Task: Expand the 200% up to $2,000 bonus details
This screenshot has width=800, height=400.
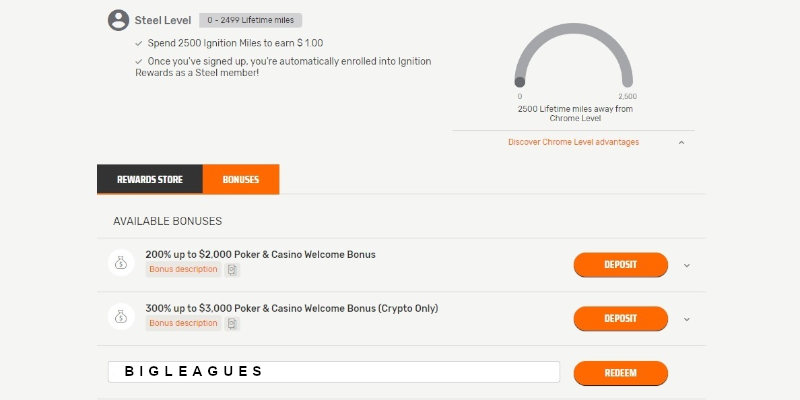Action: [687, 265]
